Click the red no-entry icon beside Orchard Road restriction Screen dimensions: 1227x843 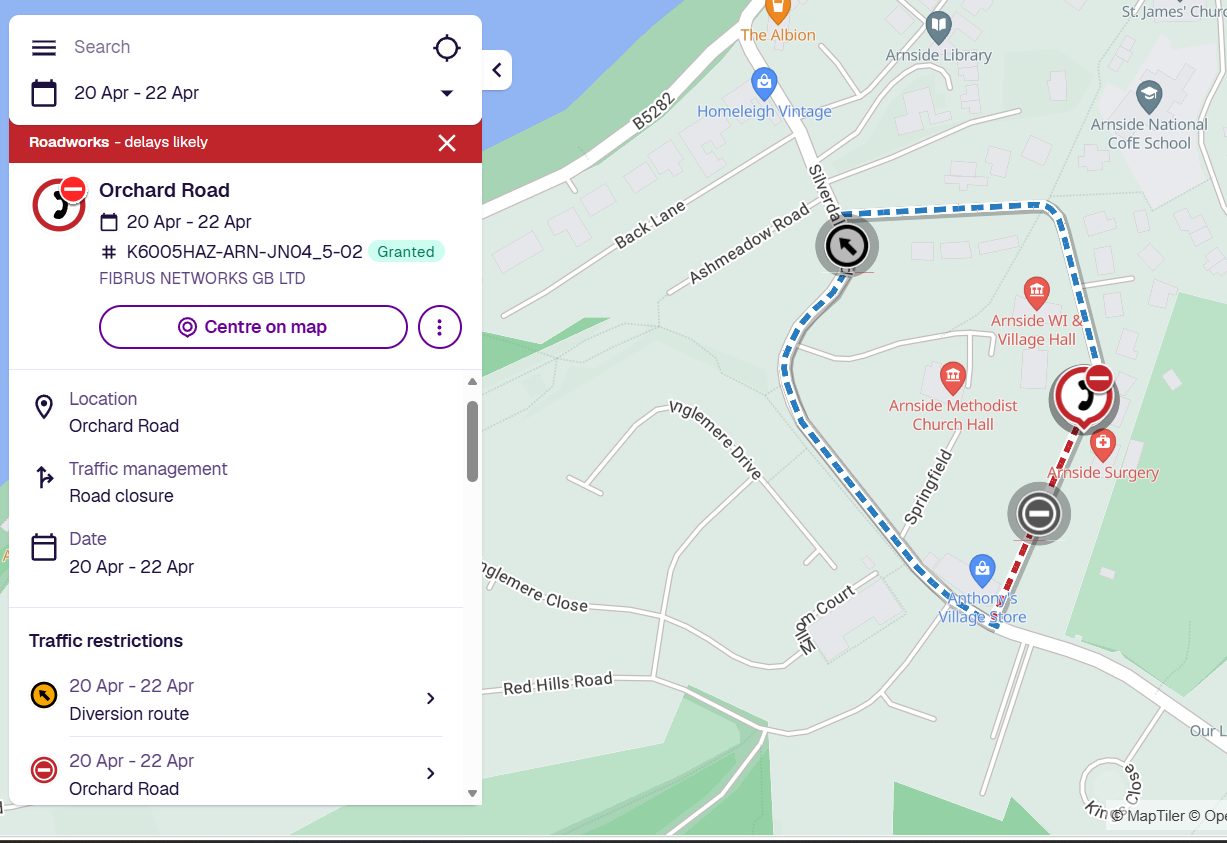click(x=43, y=769)
